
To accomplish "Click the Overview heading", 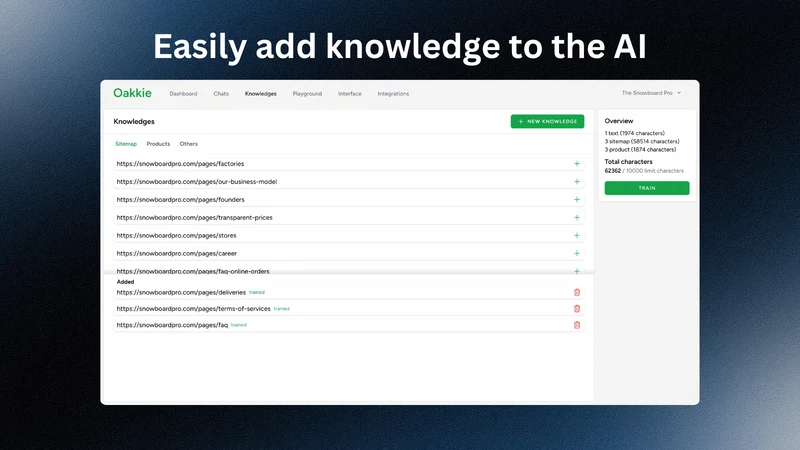I will click(619, 121).
